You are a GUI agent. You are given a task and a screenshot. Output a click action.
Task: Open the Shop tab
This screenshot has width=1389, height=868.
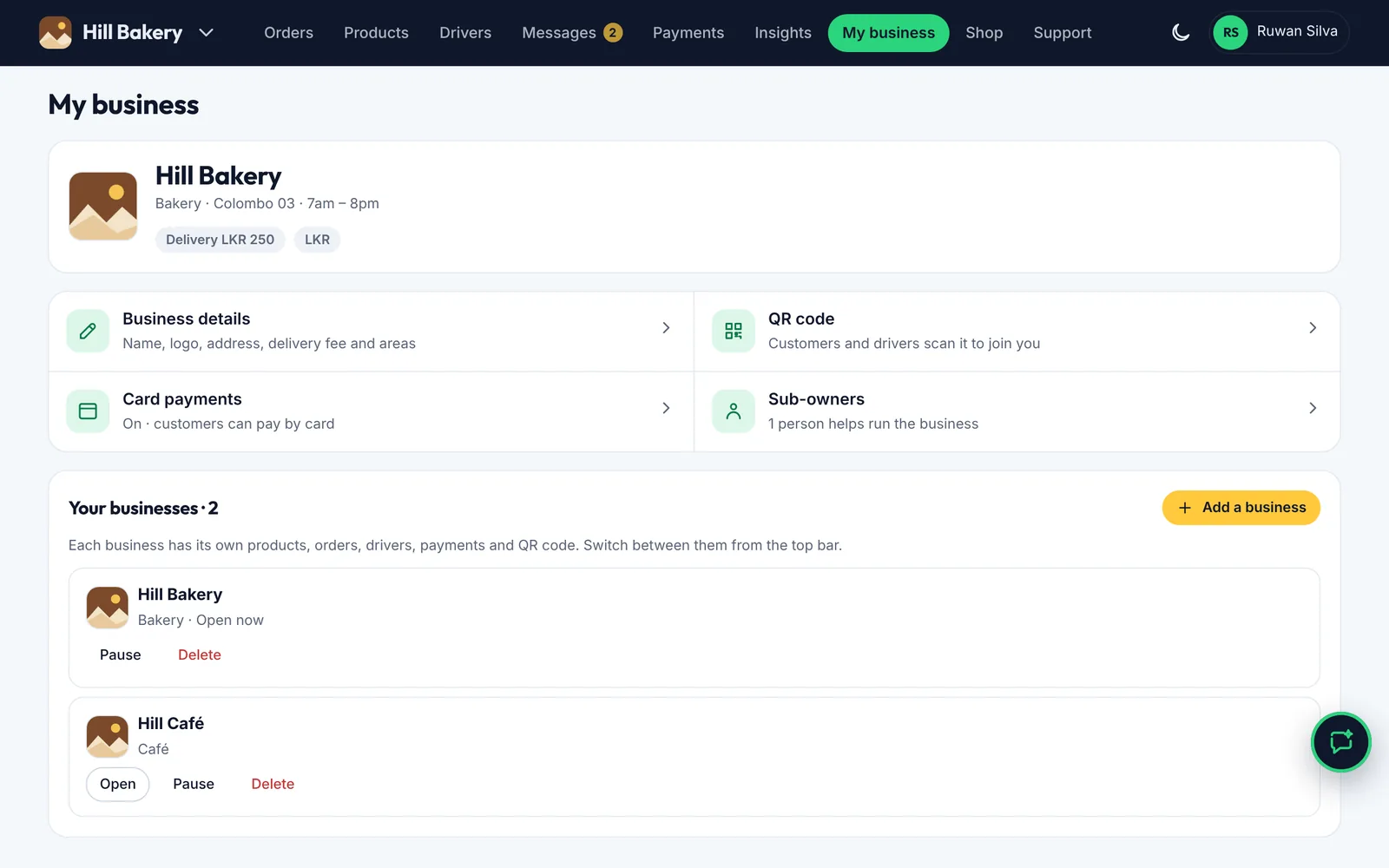click(984, 33)
